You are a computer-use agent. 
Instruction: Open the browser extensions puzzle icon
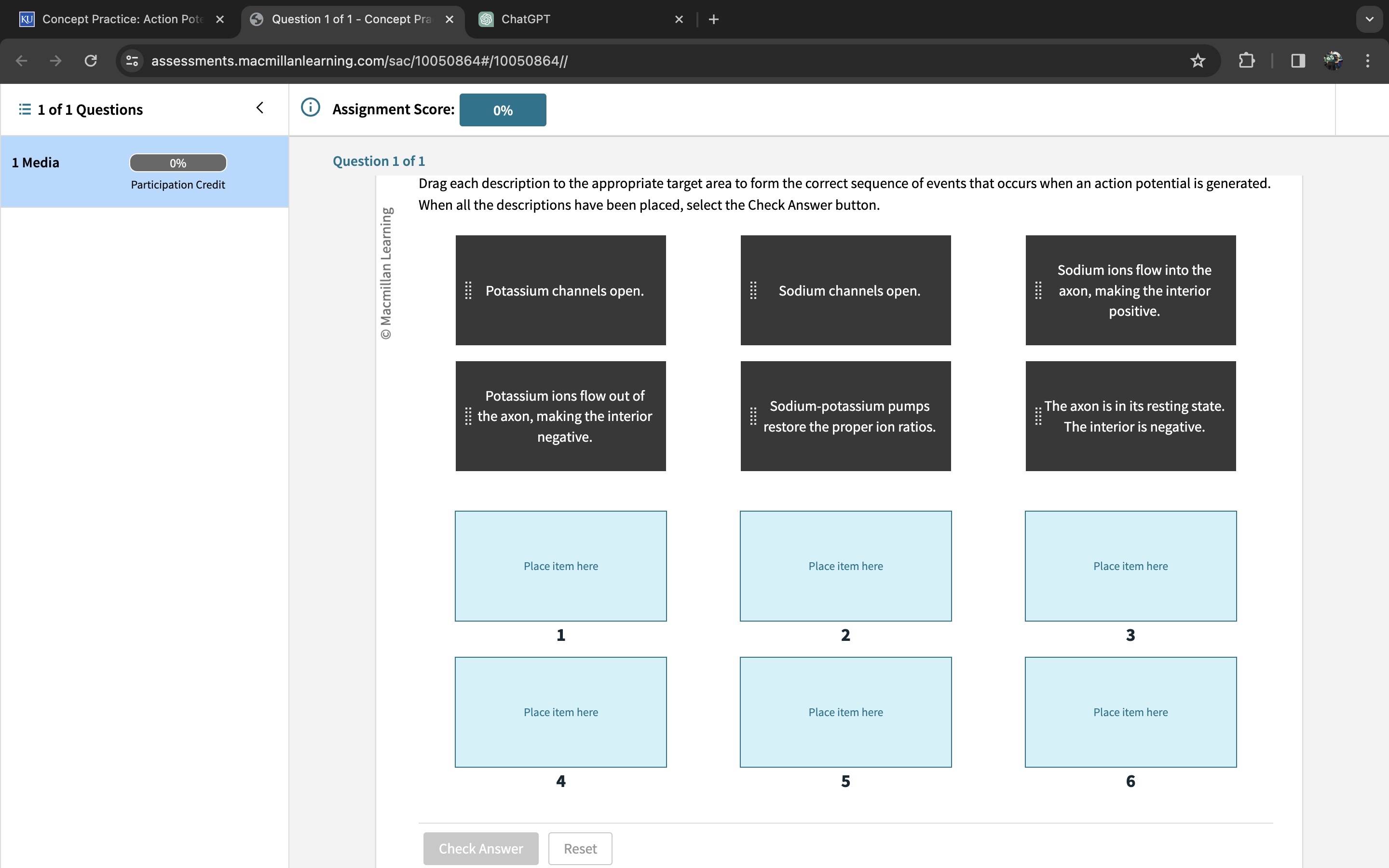(1246, 61)
